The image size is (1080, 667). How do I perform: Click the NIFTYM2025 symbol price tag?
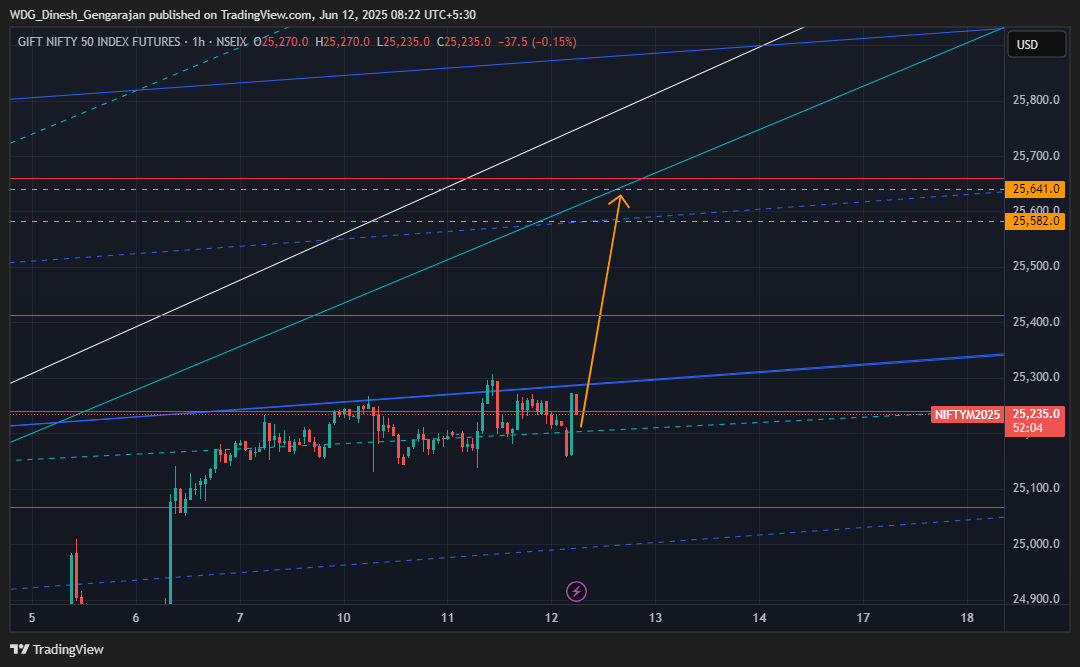point(966,414)
